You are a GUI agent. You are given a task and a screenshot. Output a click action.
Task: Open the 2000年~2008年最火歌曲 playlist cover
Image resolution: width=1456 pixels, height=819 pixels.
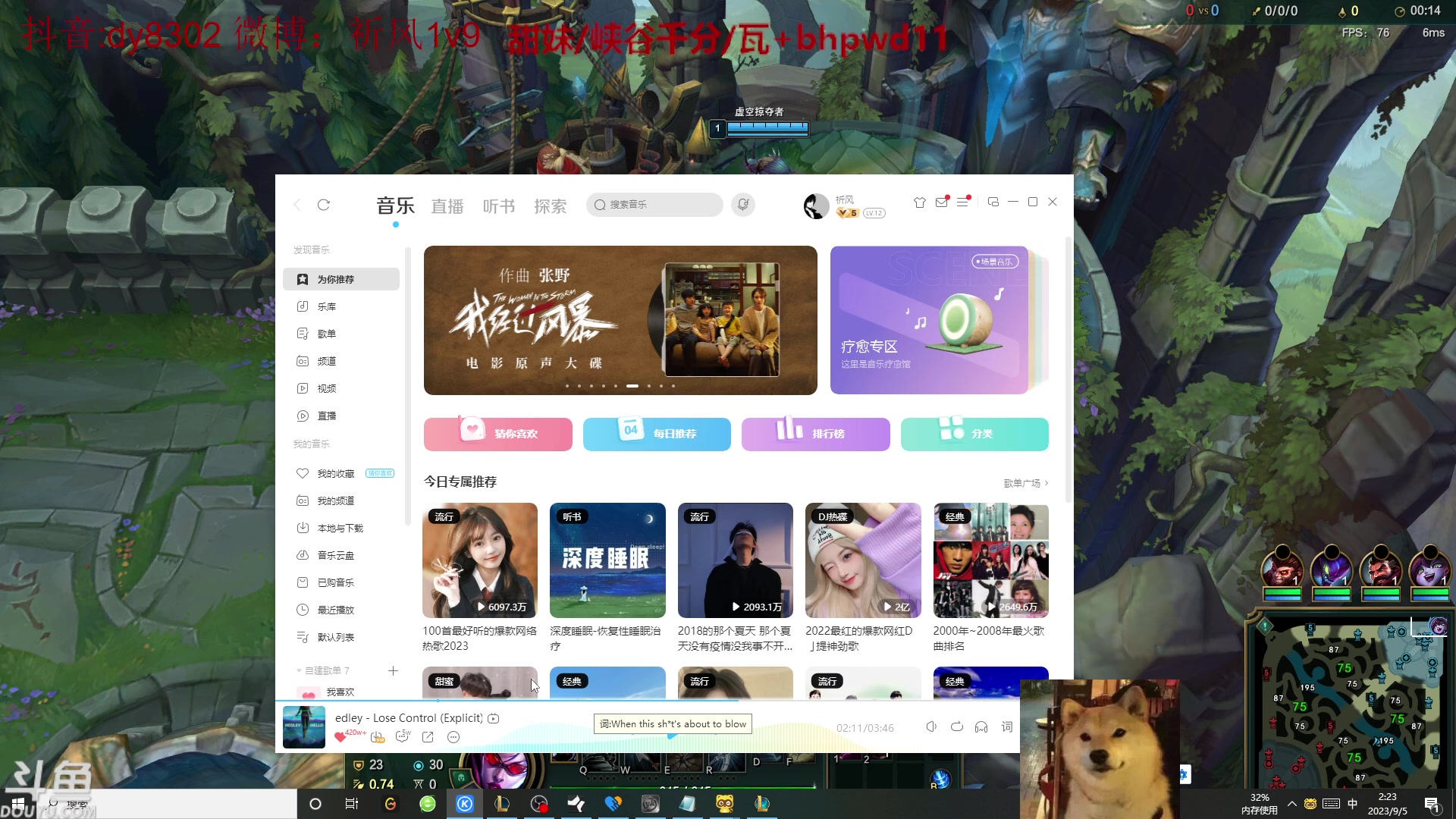click(991, 560)
